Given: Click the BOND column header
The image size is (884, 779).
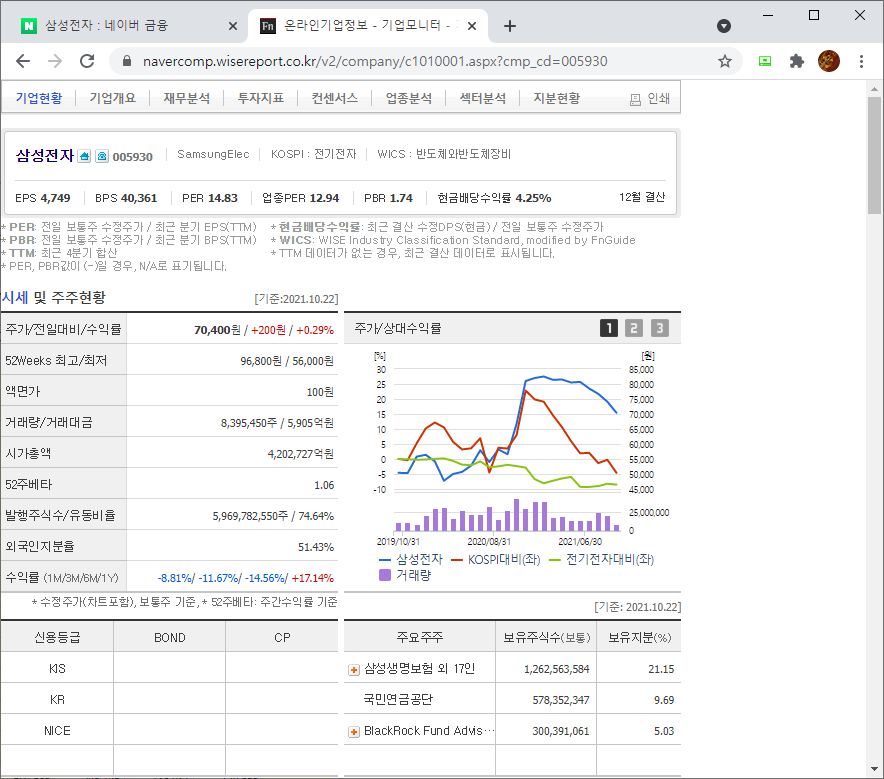Looking at the screenshot, I should [x=170, y=638].
